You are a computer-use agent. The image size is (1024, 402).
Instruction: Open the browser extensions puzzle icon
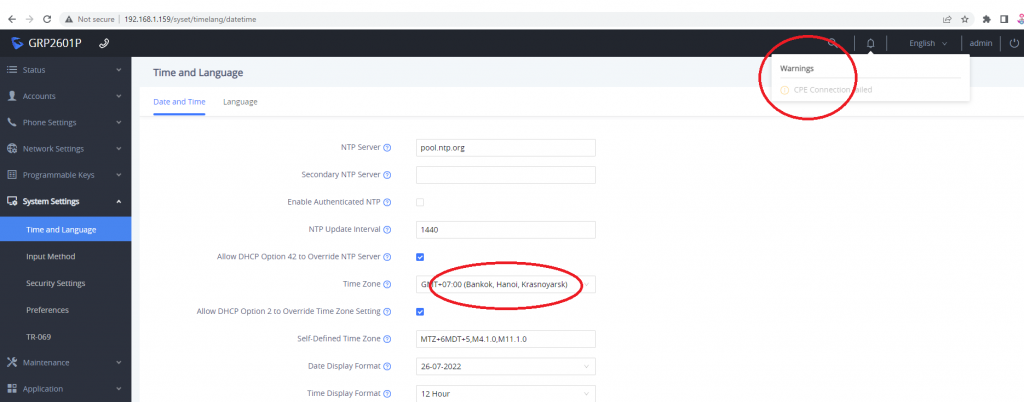tap(987, 20)
